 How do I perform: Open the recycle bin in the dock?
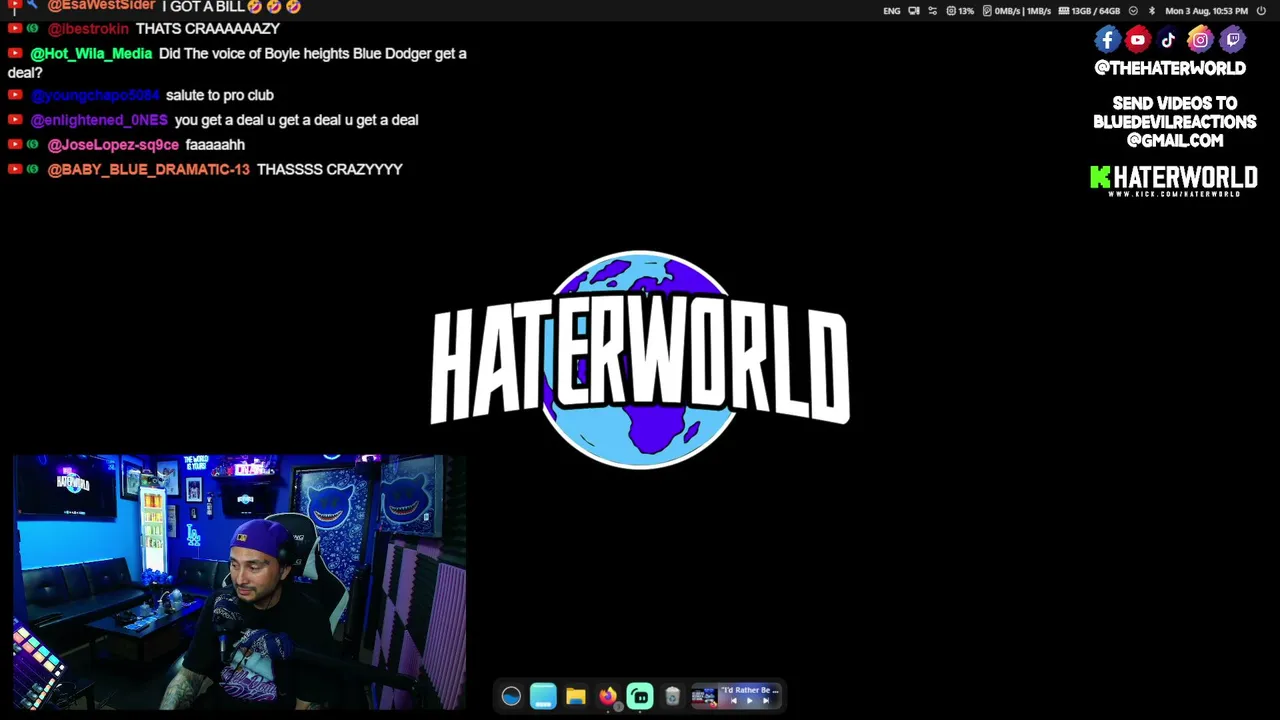(x=672, y=696)
